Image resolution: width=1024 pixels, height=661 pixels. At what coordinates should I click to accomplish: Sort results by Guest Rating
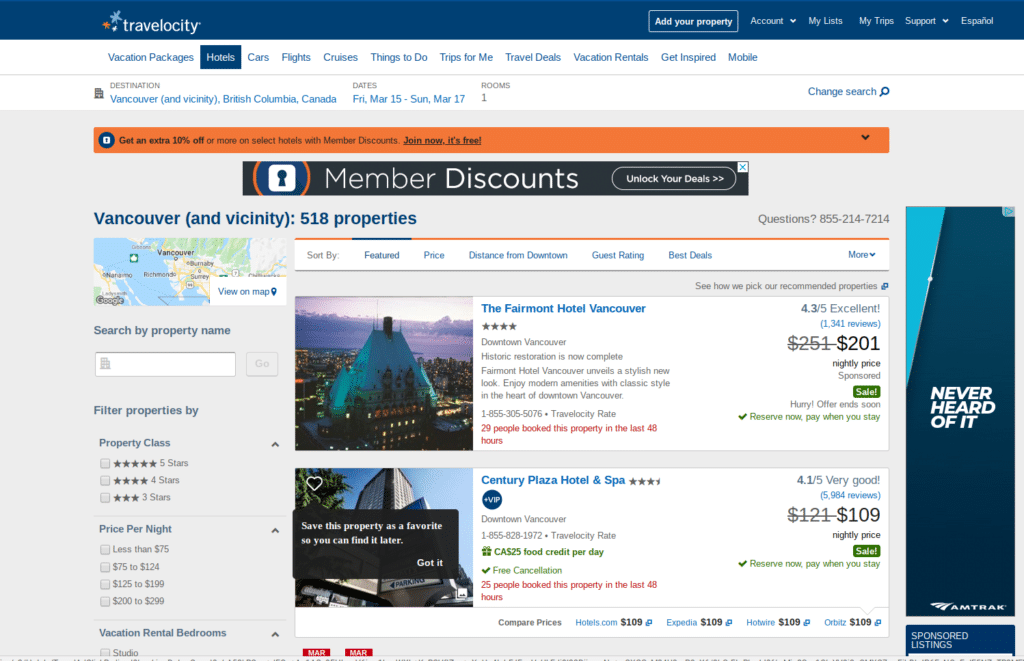click(x=618, y=255)
